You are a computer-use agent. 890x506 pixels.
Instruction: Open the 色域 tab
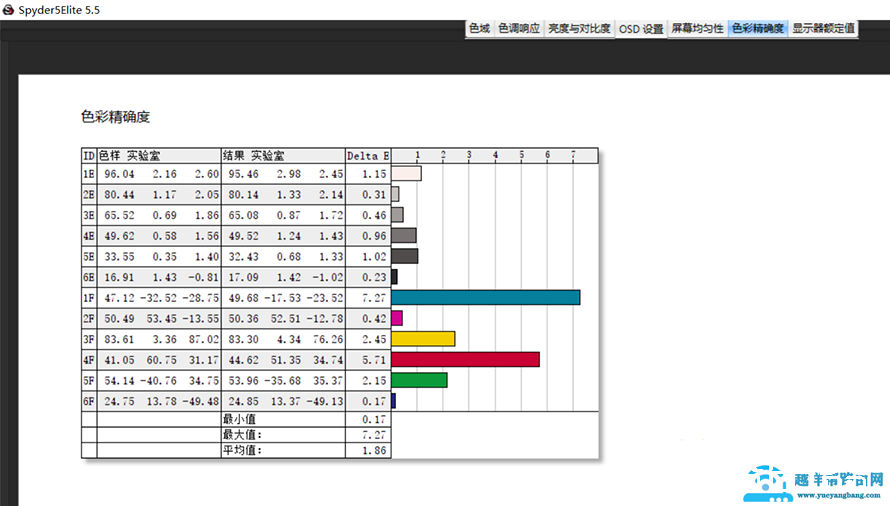pyautogui.click(x=479, y=28)
